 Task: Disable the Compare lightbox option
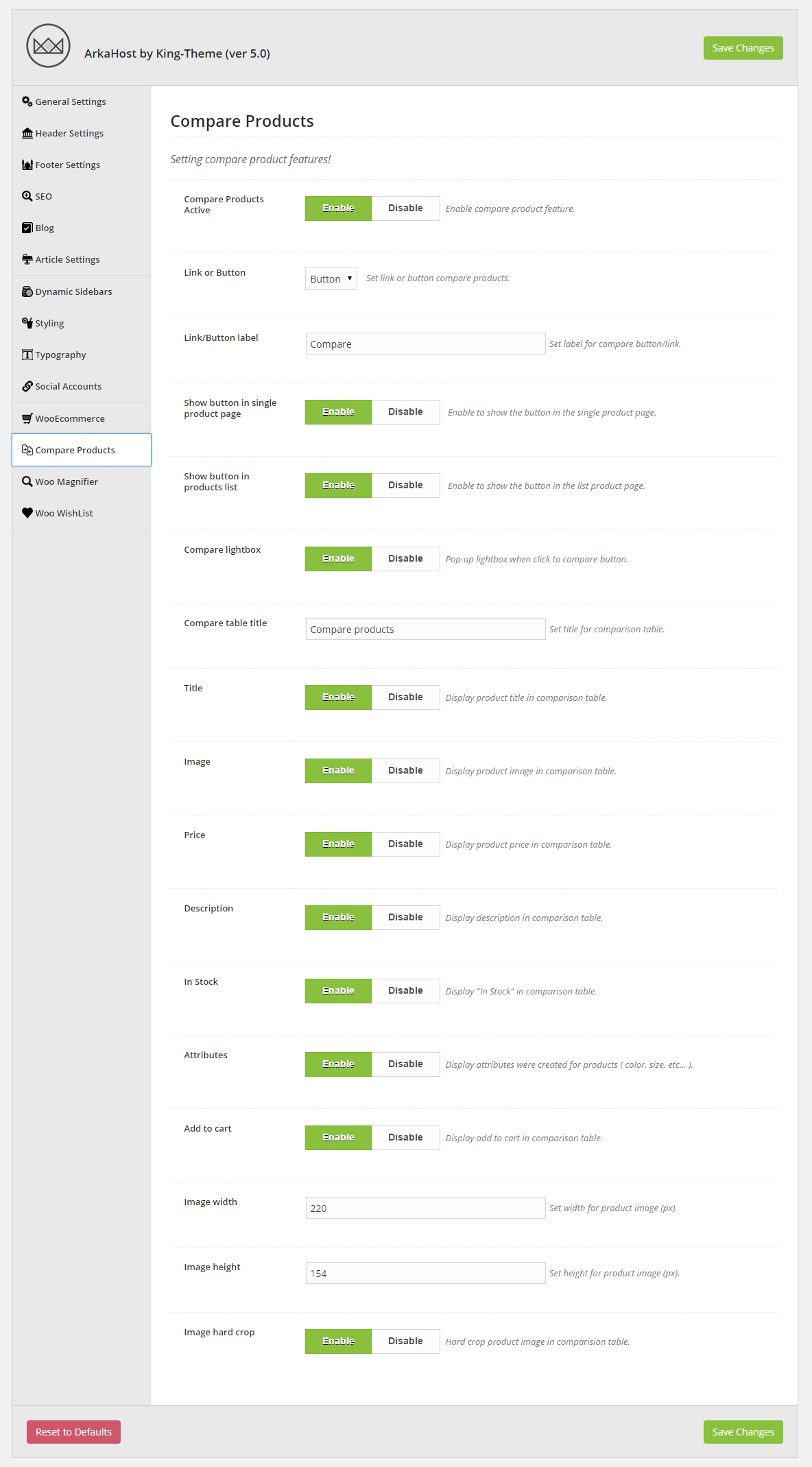pos(405,559)
